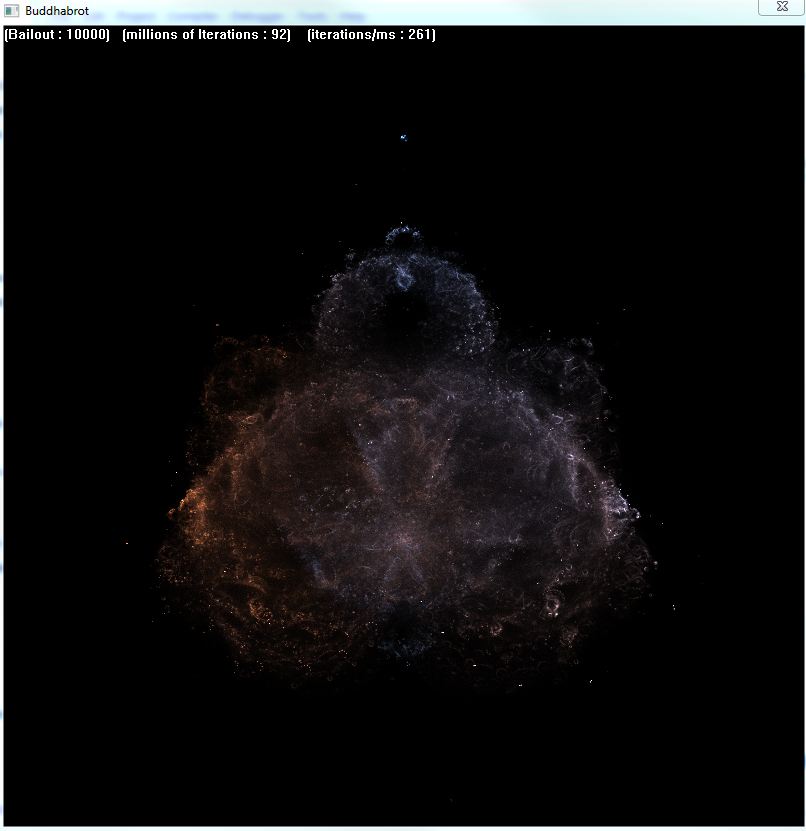The image size is (806, 831).
Task: Click the number 261 in iterations/ms label
Action: [x=420, y=35]
